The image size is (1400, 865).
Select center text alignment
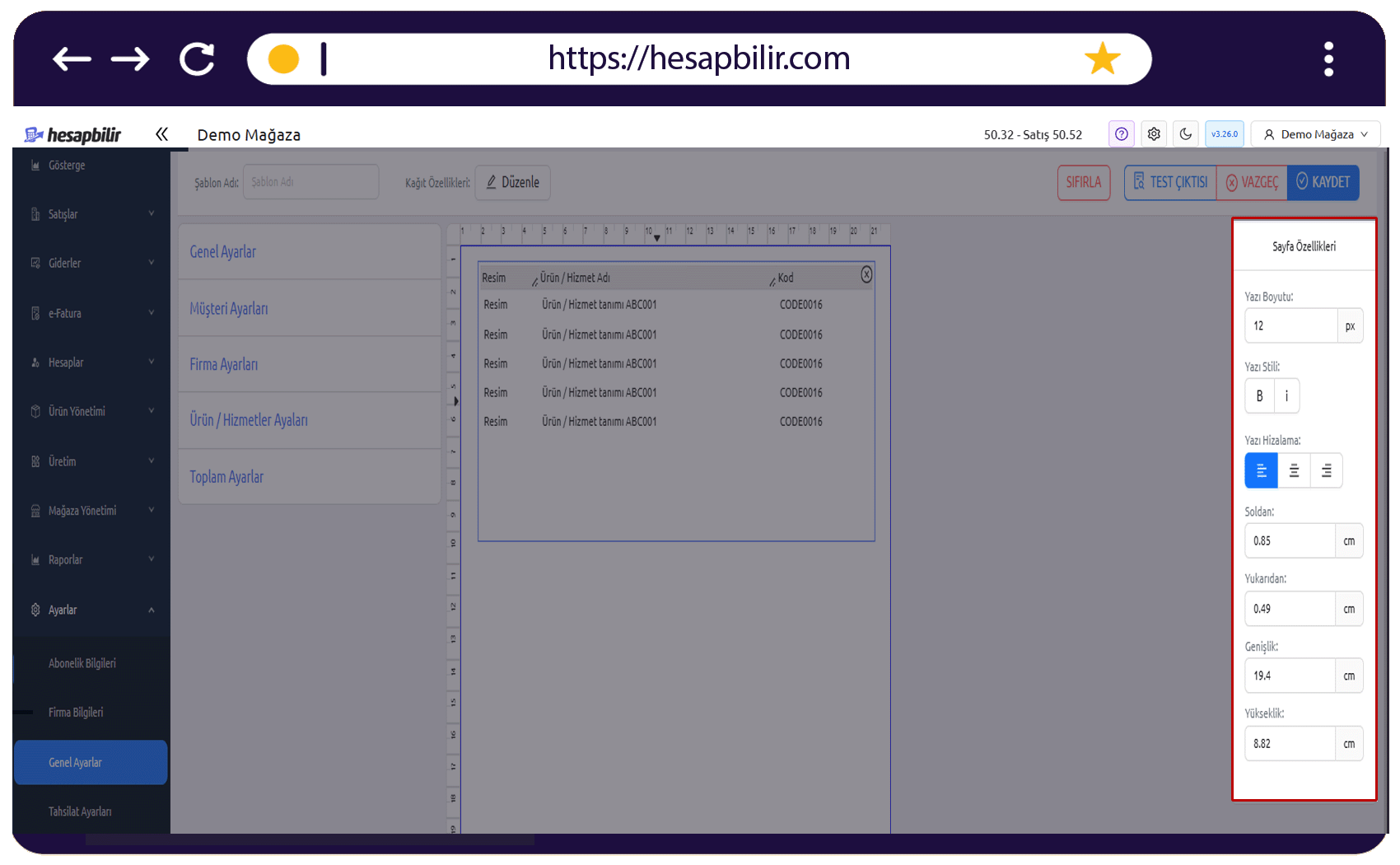(x=1294, y=470)
